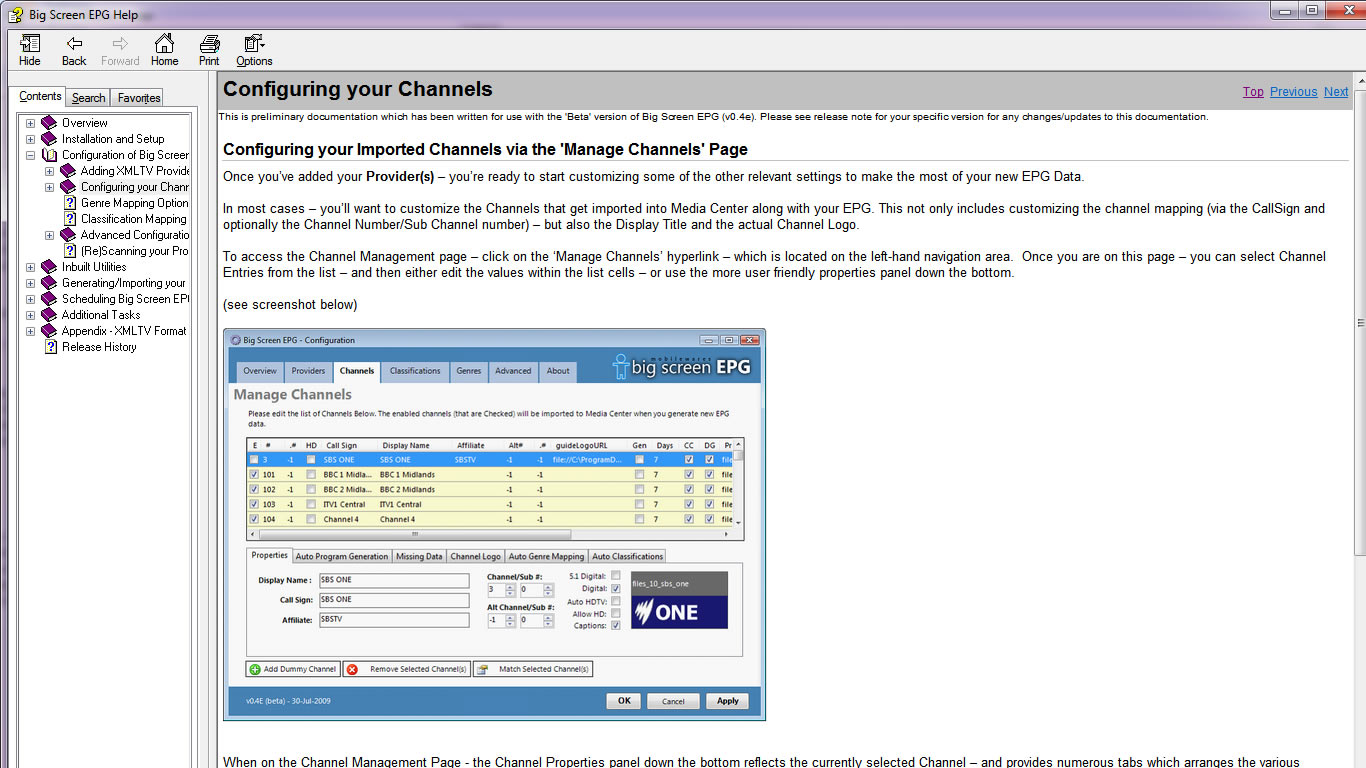This screenshot has height=768, width=1366.
Task: Click the help icon in the title bar
Action: point(16,15)
